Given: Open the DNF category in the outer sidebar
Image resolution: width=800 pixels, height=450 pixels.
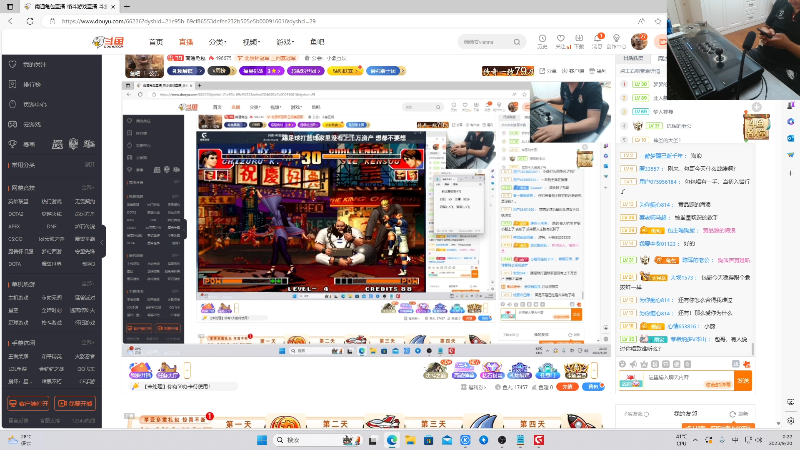Looking at the screenshot, I should tap(52, 226).
